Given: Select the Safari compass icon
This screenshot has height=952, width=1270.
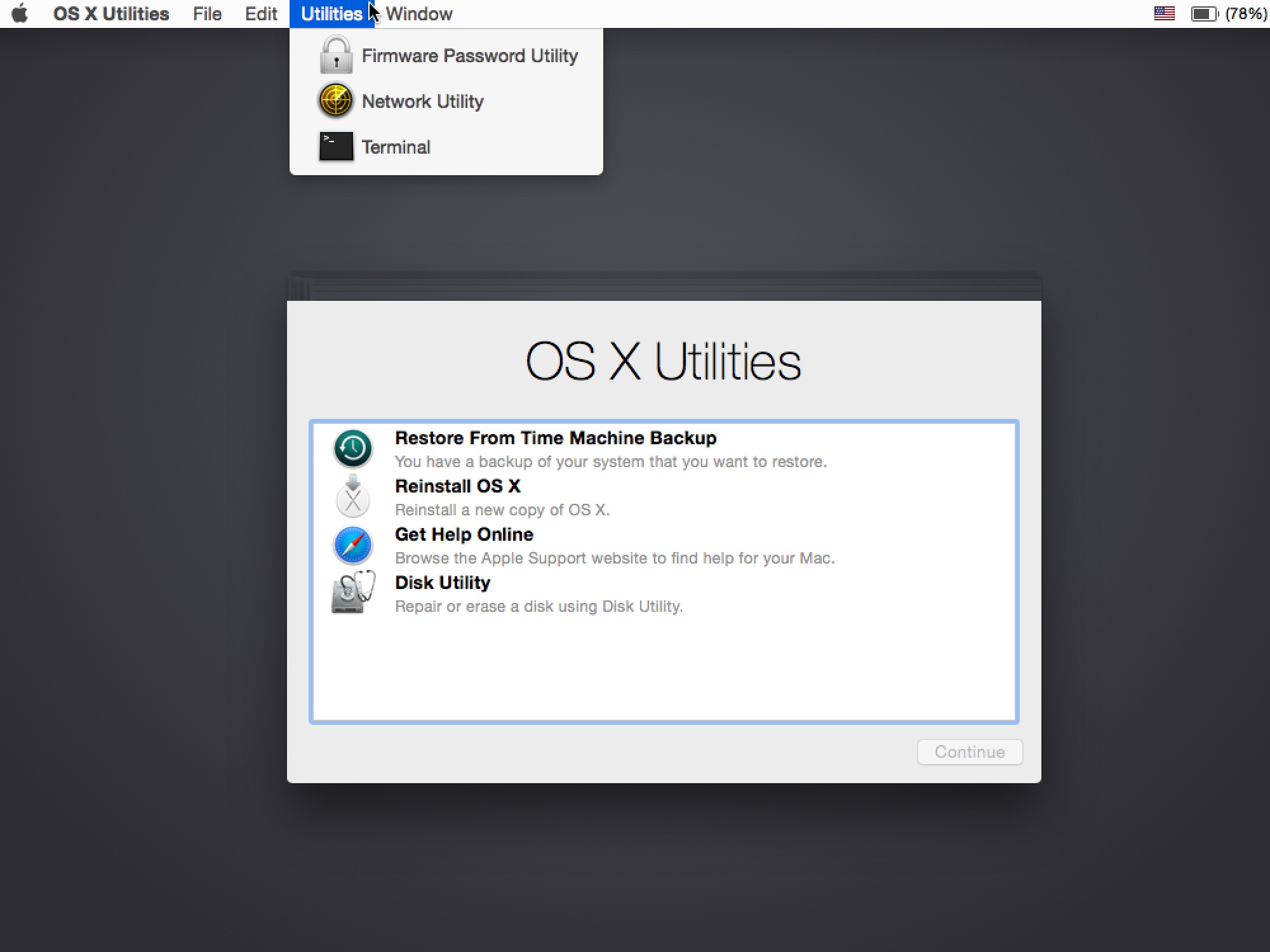Looking at the screenshot, I should click(x=353, y=545).
